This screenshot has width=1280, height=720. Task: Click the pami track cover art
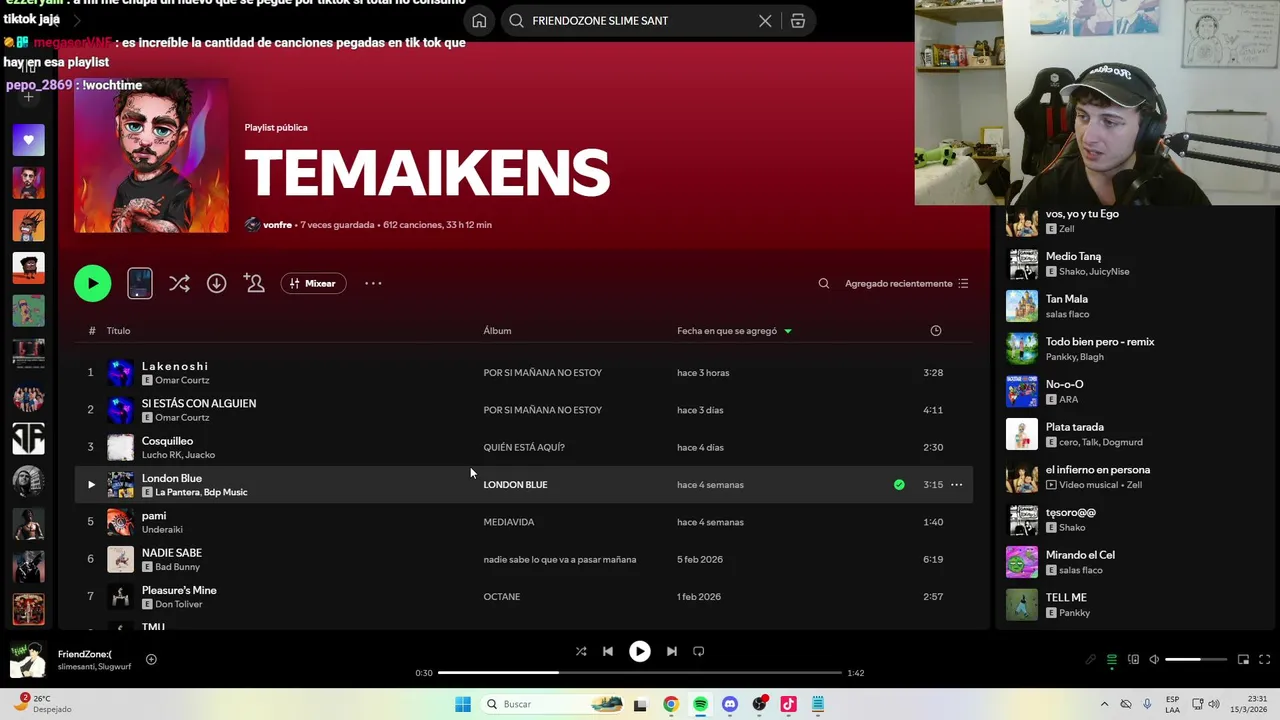pos(120,522)
